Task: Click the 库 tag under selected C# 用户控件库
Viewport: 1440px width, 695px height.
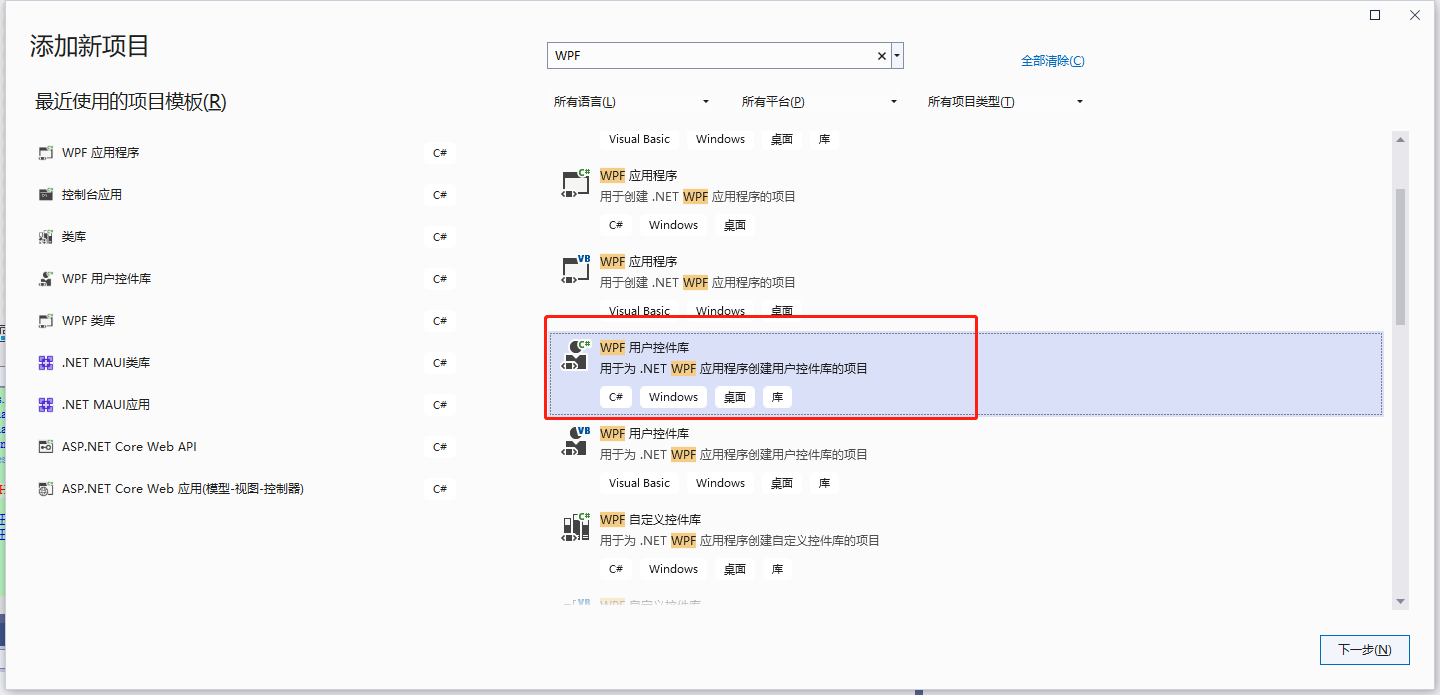Action: (x=777, y=397)
